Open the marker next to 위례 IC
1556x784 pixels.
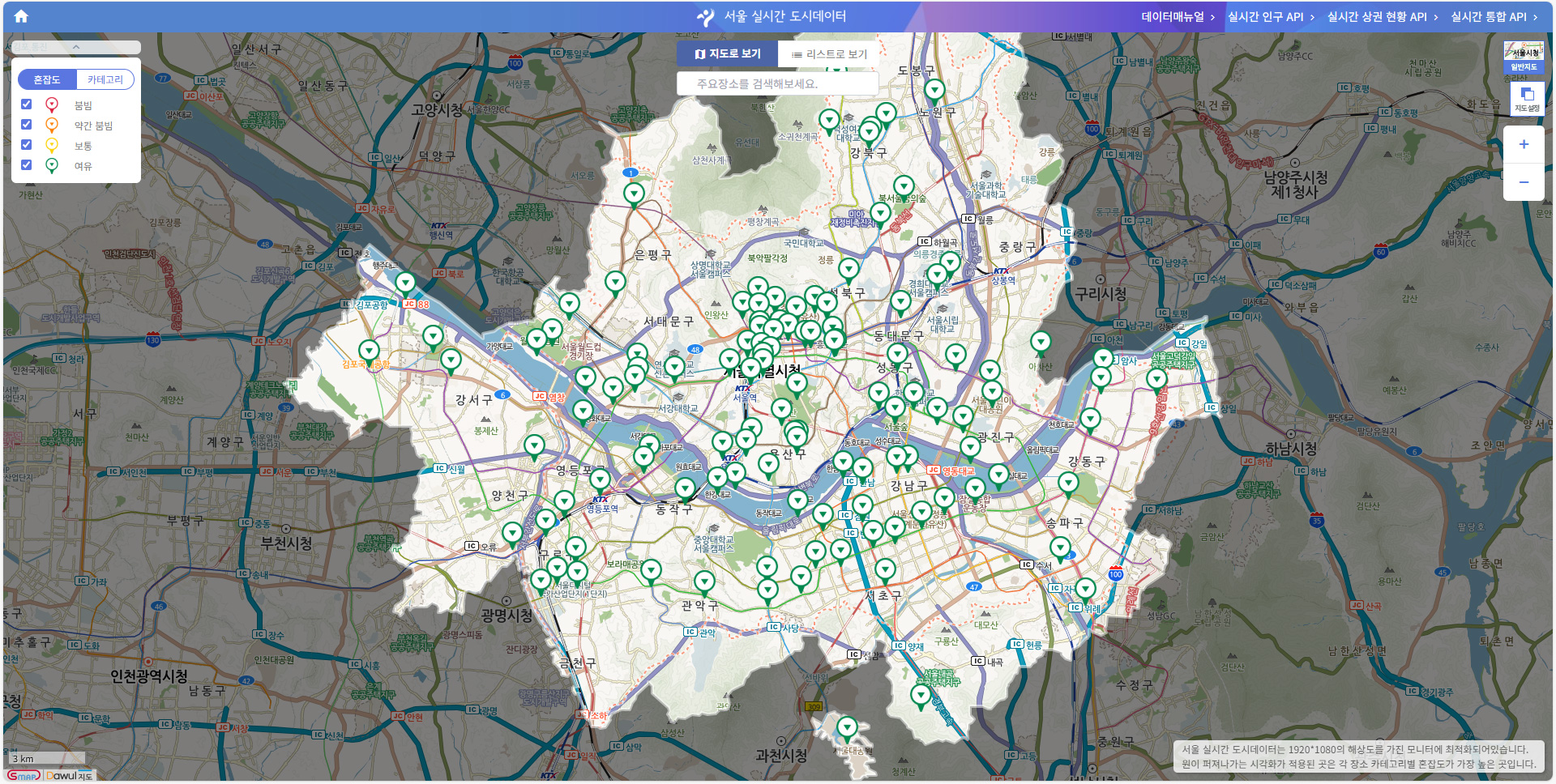click(1086, 590)
